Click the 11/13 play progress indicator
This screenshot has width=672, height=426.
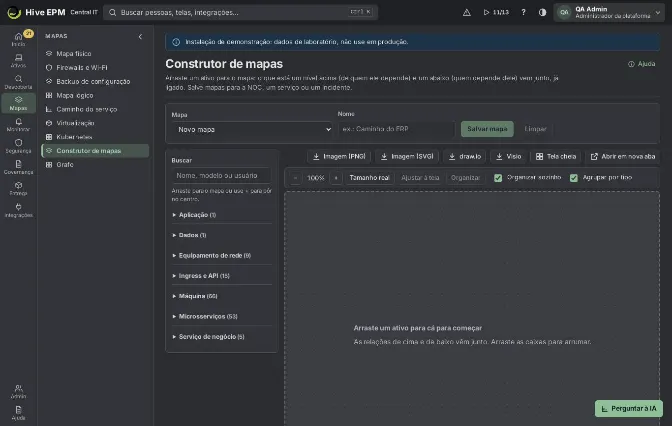pos(496,12)
